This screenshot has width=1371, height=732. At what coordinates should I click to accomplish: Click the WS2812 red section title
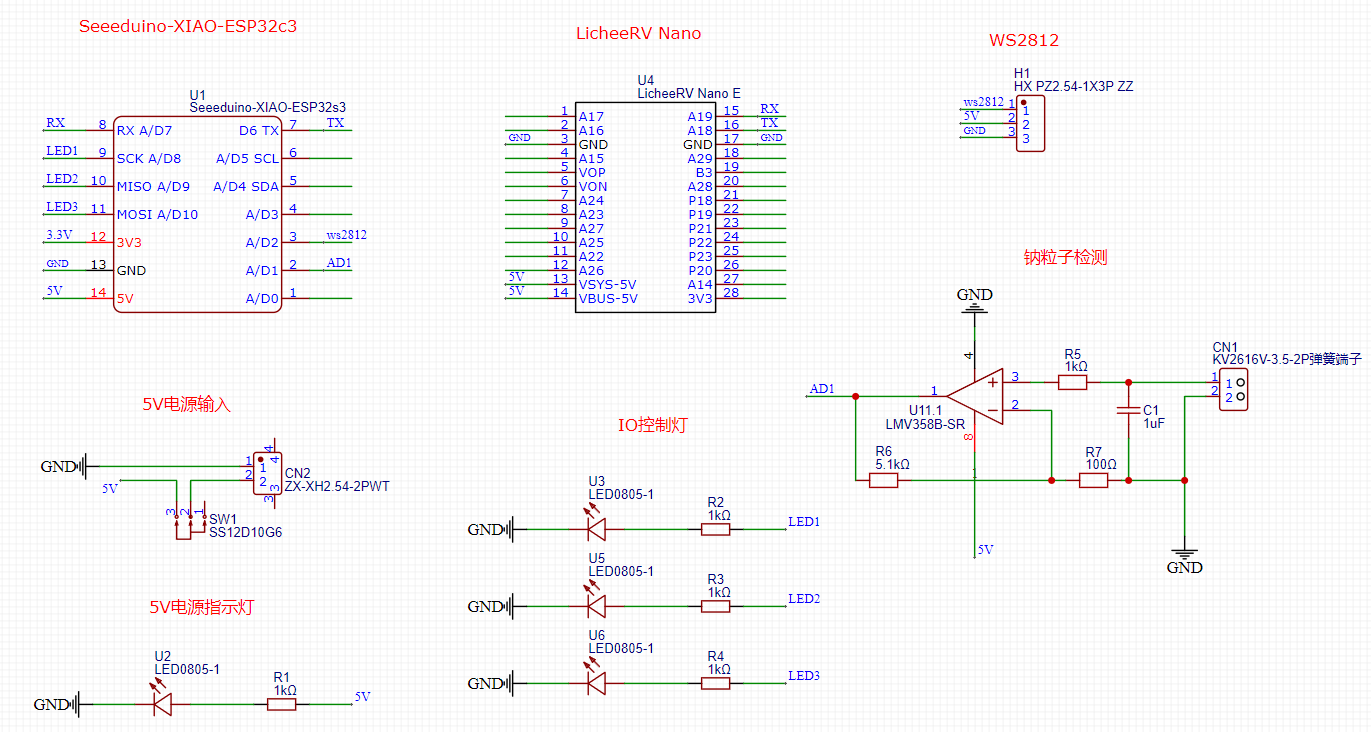pyautogui.click(x=1024, y=41)
